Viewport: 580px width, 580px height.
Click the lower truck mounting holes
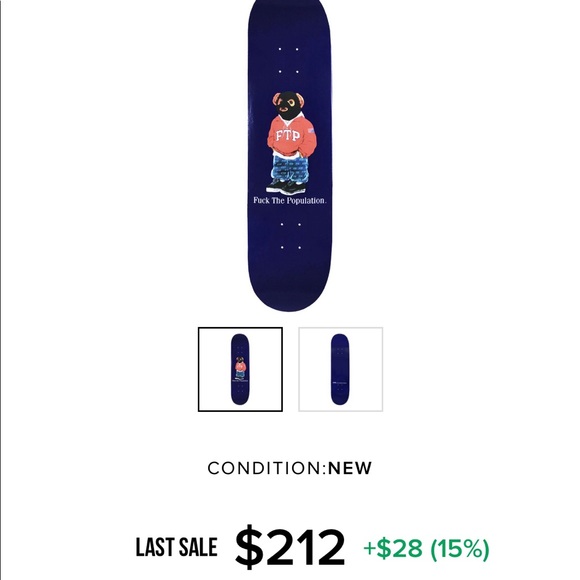click(290, 236)
